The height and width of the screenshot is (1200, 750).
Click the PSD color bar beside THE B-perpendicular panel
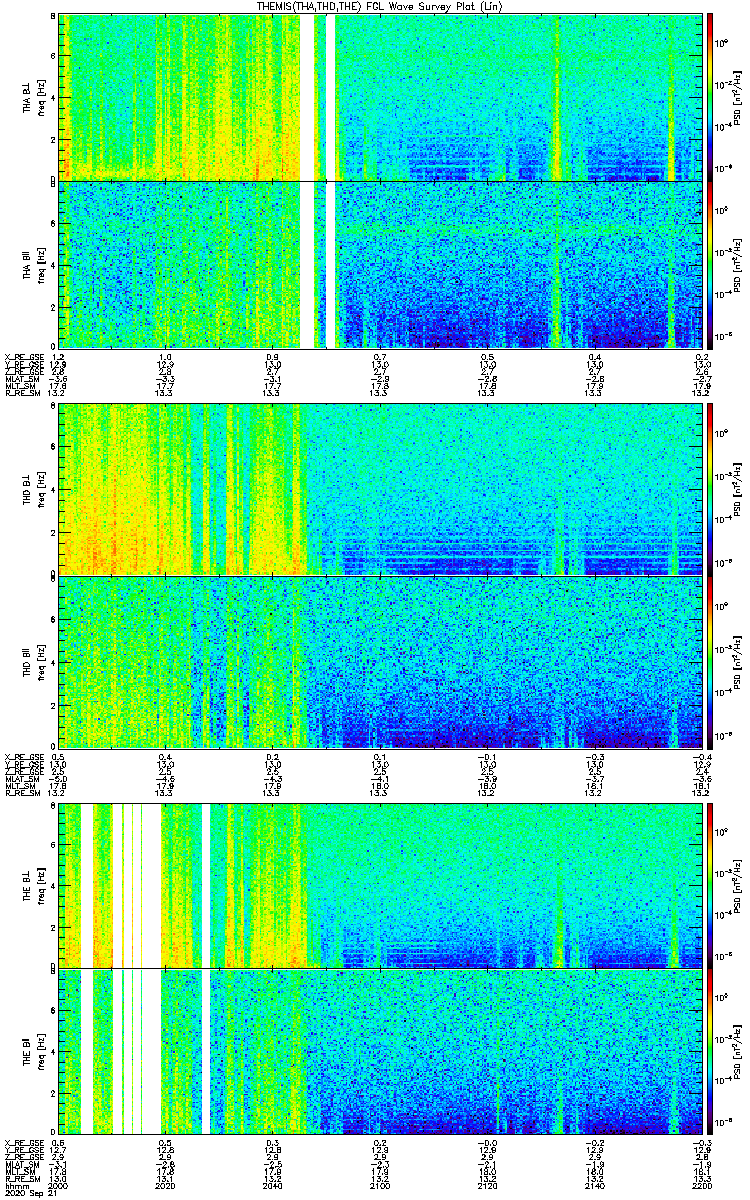point(710,885)
